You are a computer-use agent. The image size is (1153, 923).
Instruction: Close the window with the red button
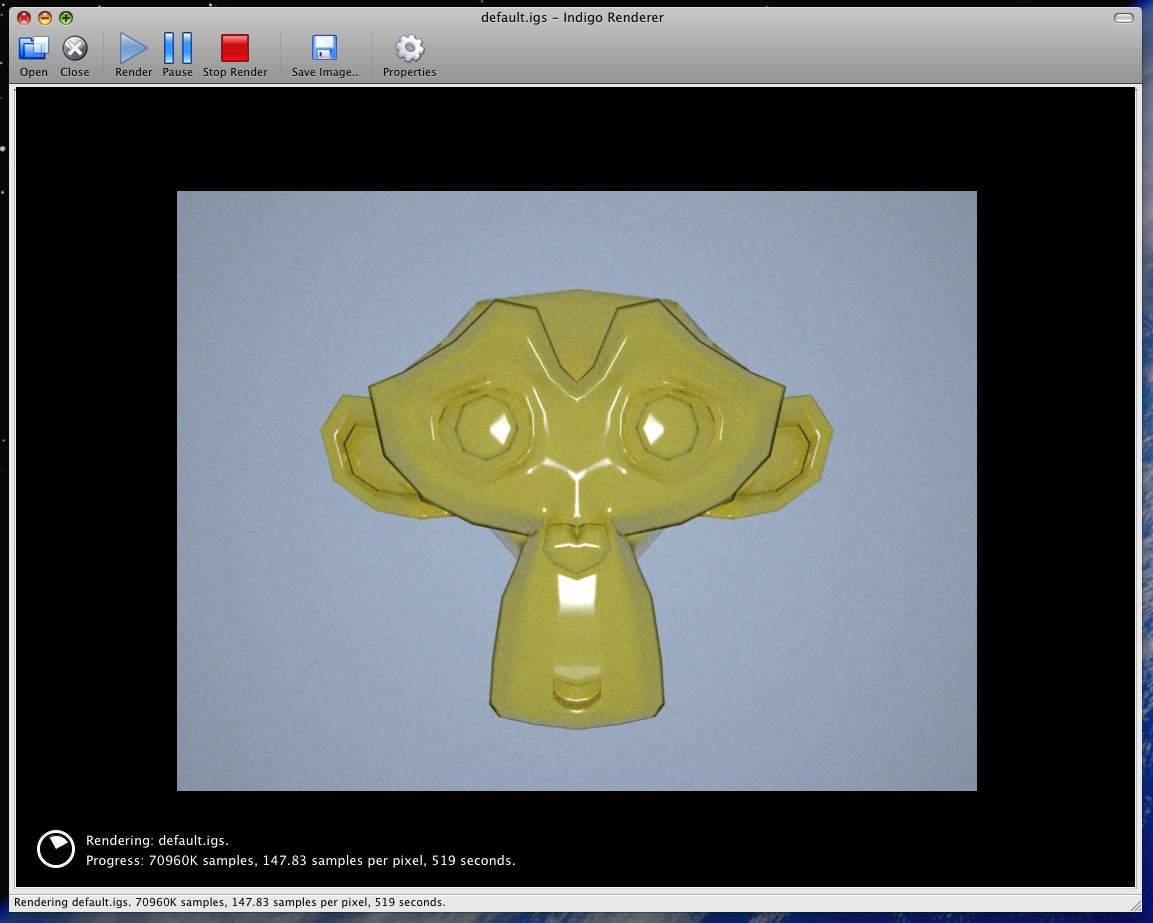(24, 18)
